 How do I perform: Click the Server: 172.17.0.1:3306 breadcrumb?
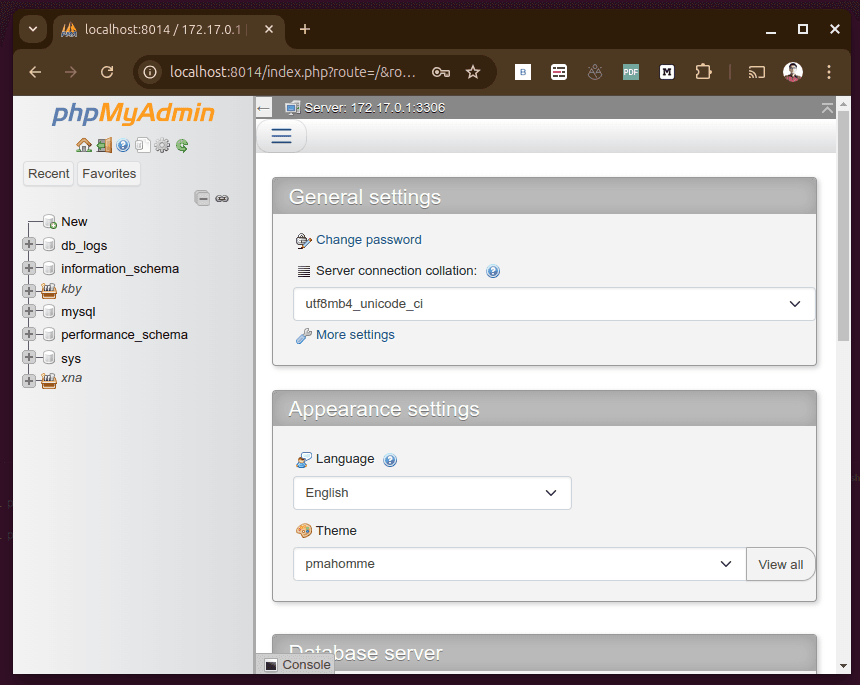pos(375,108)
